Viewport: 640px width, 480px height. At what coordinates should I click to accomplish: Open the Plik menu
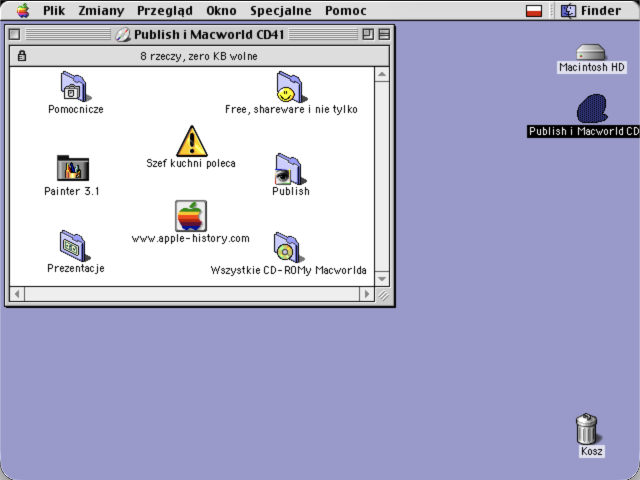[54, 10]
